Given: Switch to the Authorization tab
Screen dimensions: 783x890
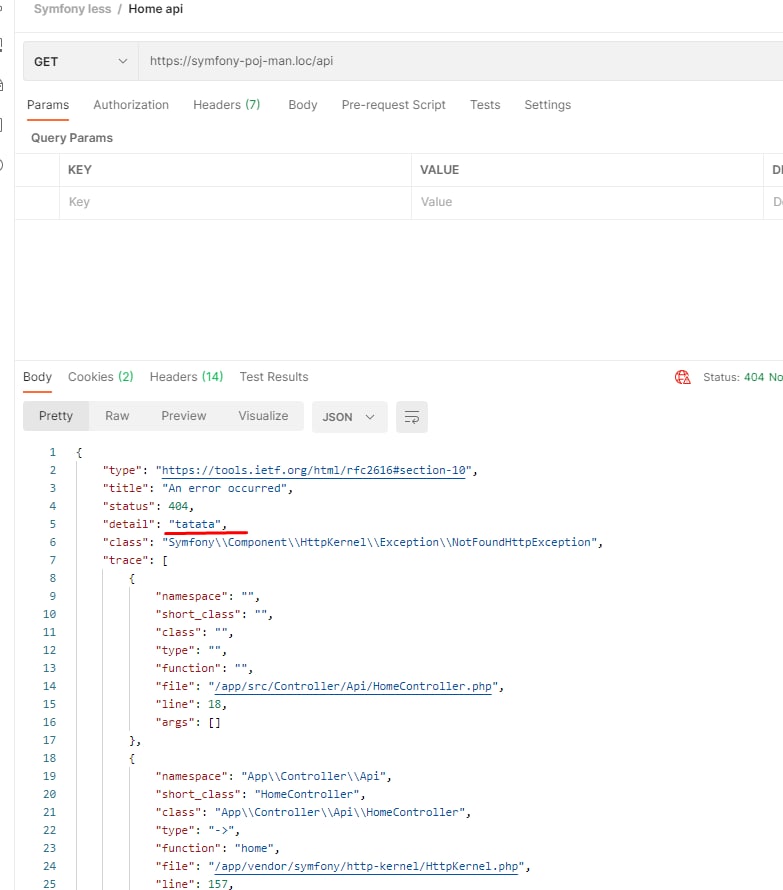Looking at the screenshot, I should point(131,105).
